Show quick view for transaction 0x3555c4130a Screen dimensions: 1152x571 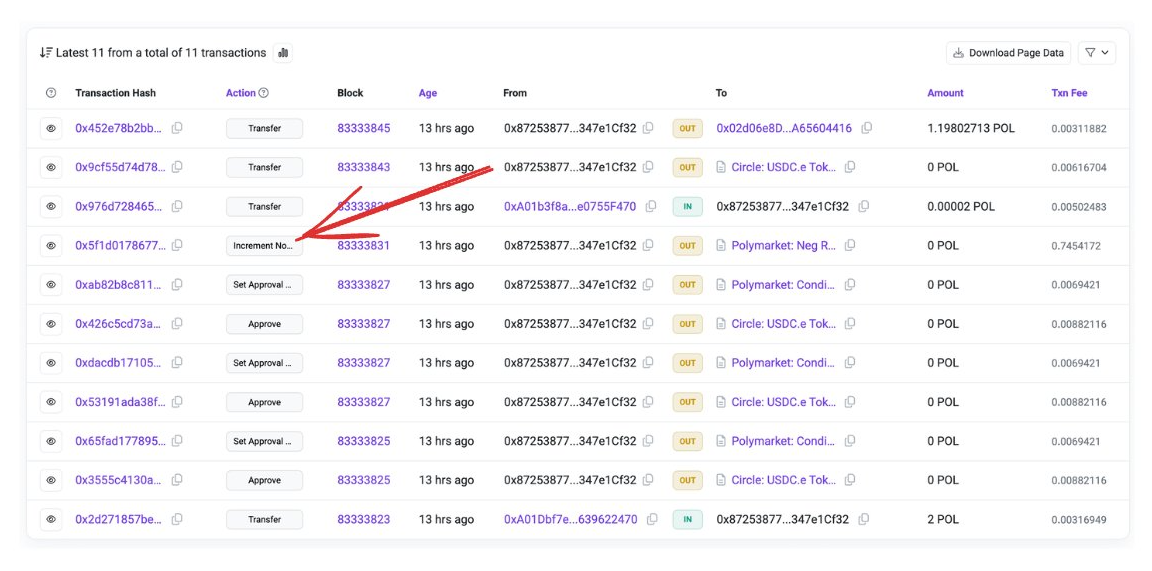click(51, 481)
